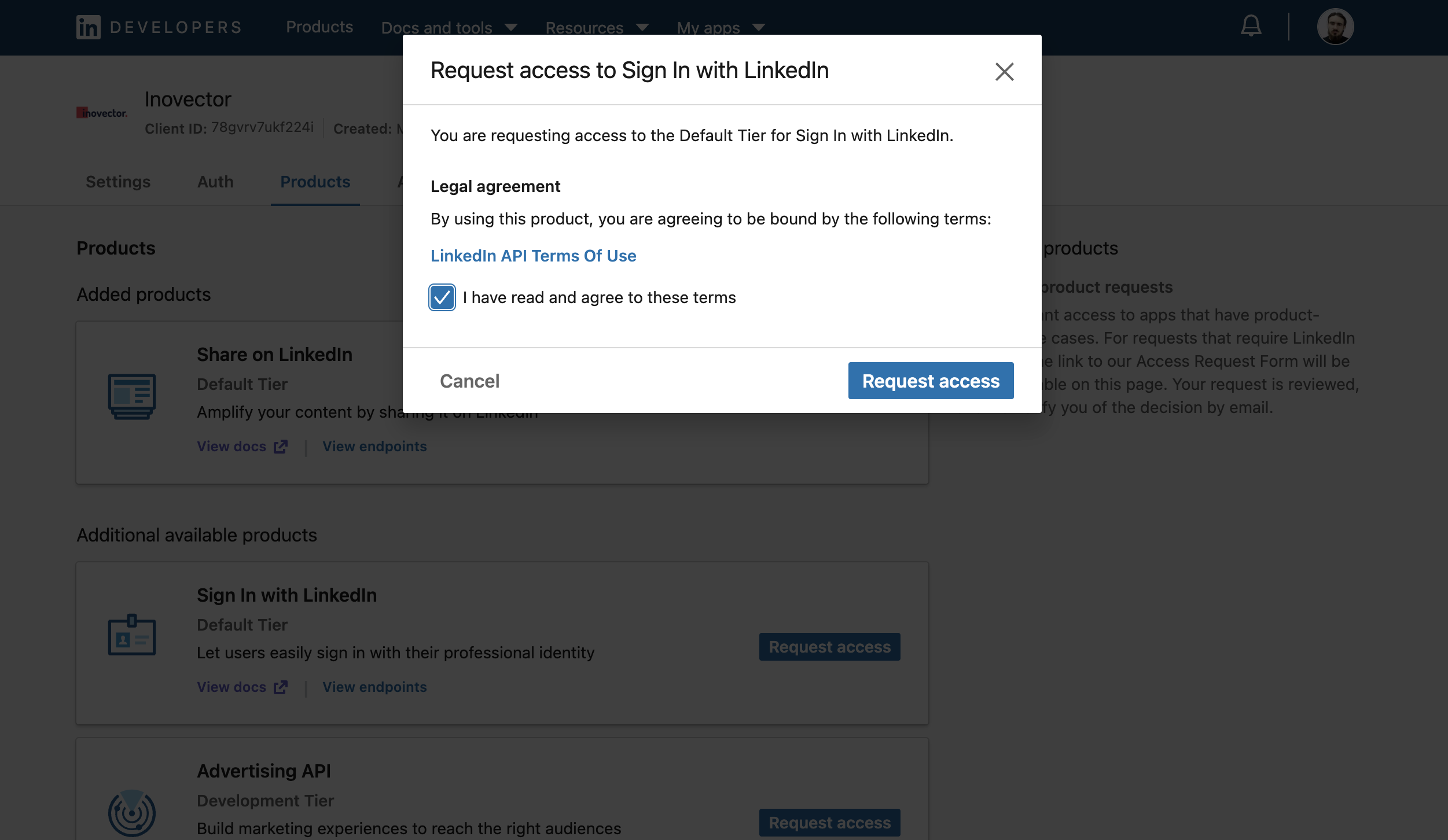This screenshot has width=1448, height=840.
Task: Uncheck the agree to terms checkbox
Action: 442,297
